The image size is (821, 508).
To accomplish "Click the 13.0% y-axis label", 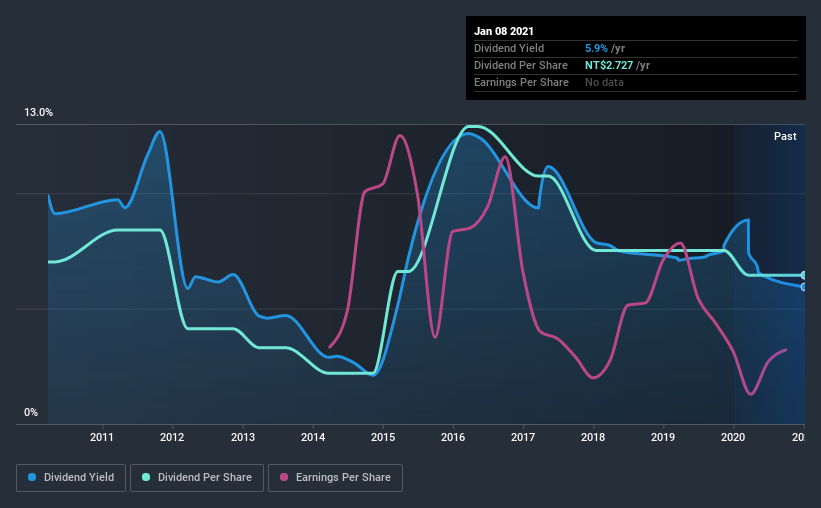I will (x=39, y=113).
